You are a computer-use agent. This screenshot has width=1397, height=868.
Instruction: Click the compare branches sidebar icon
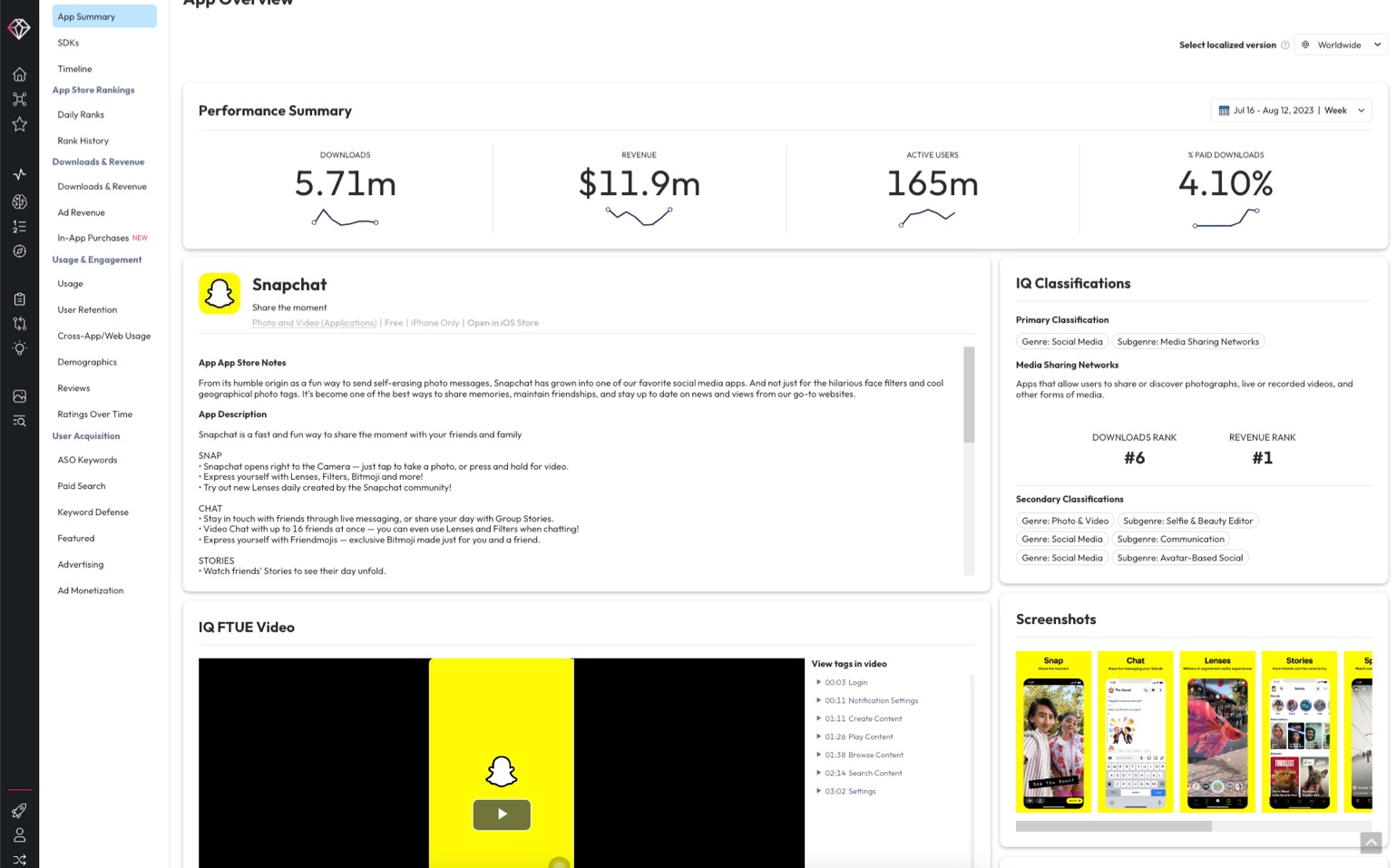(x=19, y=324)
